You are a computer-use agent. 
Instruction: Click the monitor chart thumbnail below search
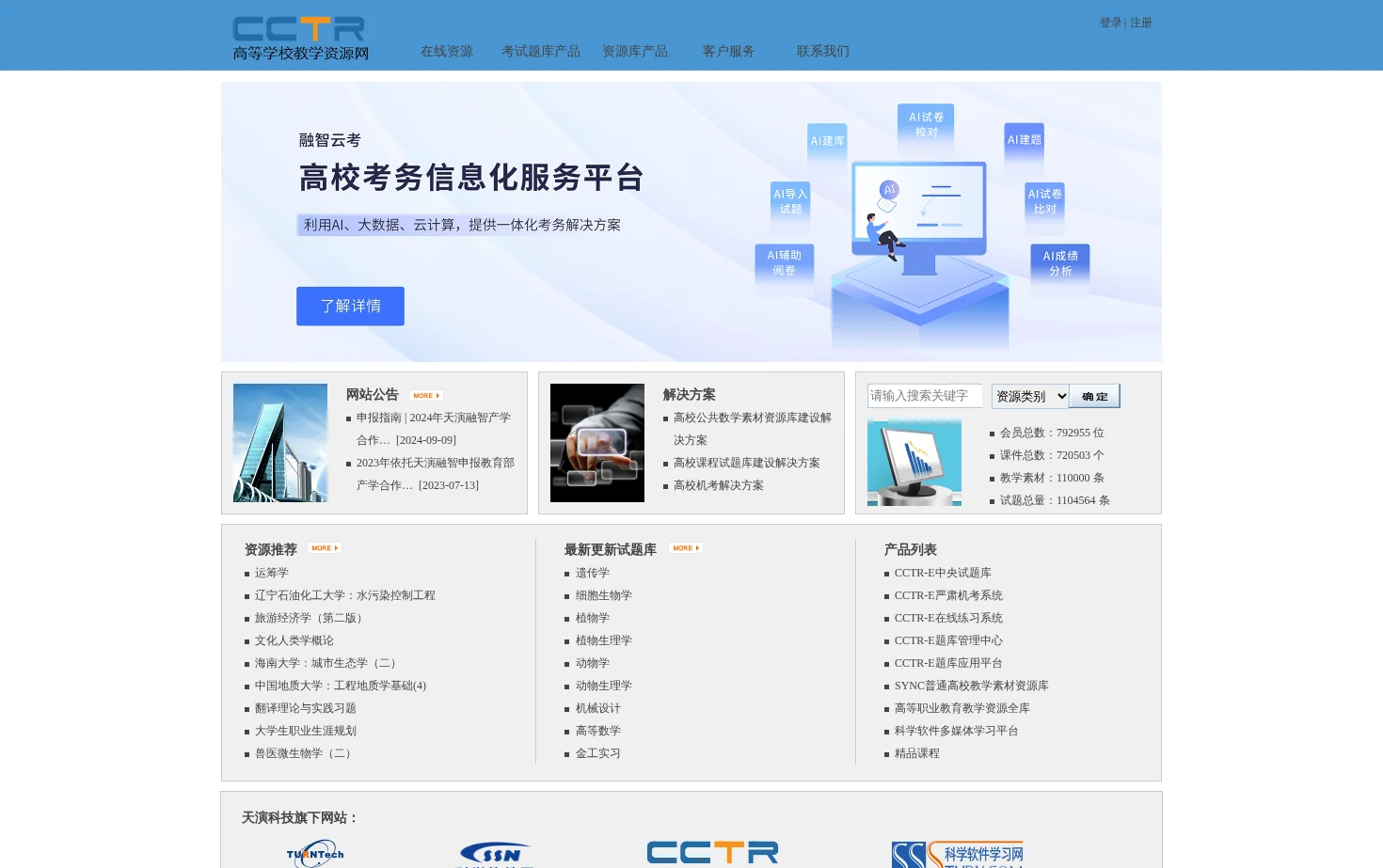[x=914, y=463]
